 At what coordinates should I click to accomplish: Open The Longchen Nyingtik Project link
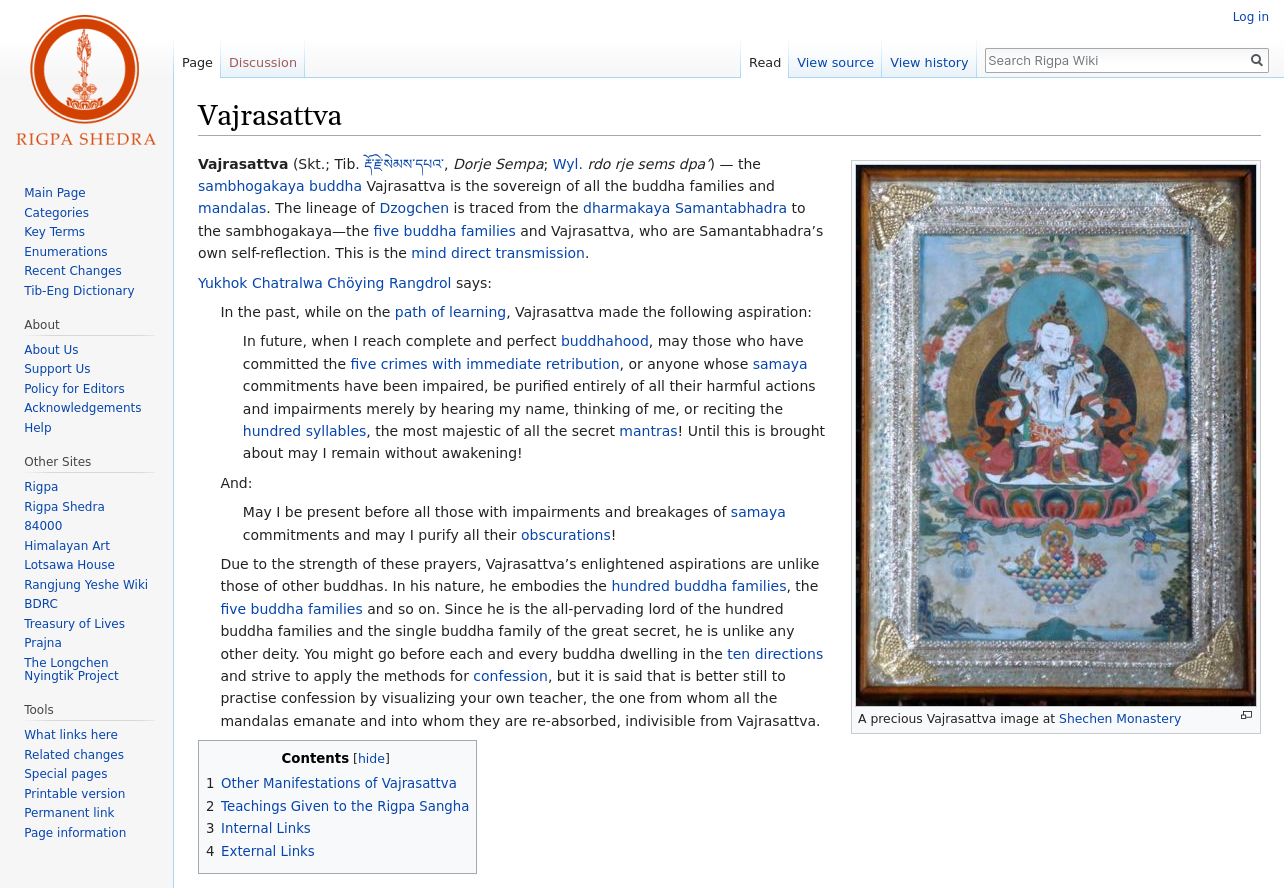pyautogui.click(x=71, y=670)
